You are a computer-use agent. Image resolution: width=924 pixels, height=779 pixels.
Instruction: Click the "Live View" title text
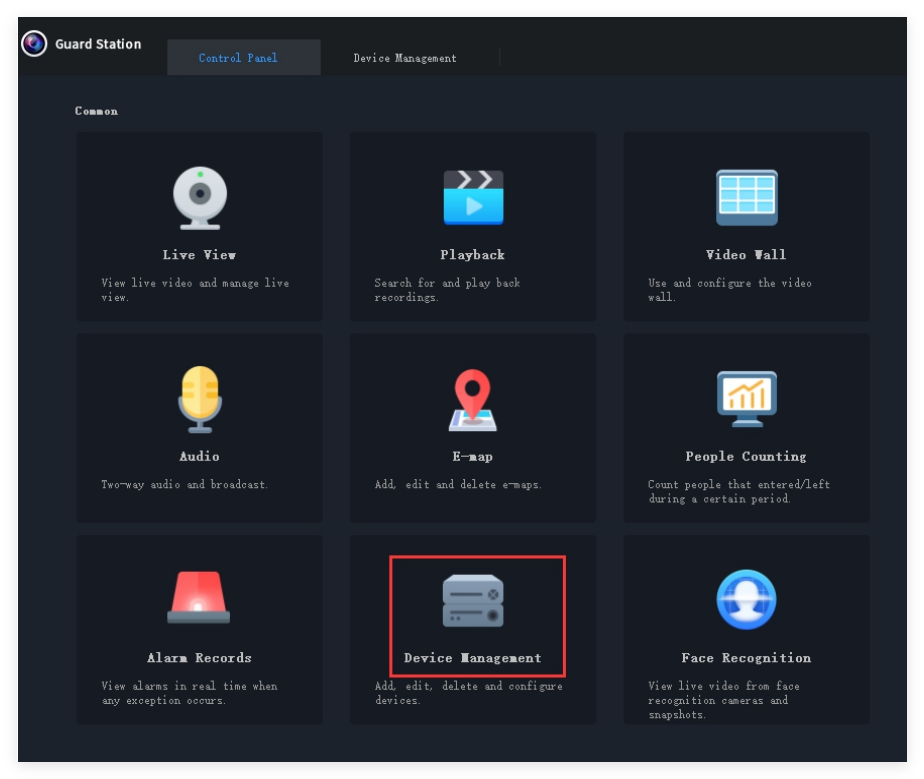pos(199,255)
